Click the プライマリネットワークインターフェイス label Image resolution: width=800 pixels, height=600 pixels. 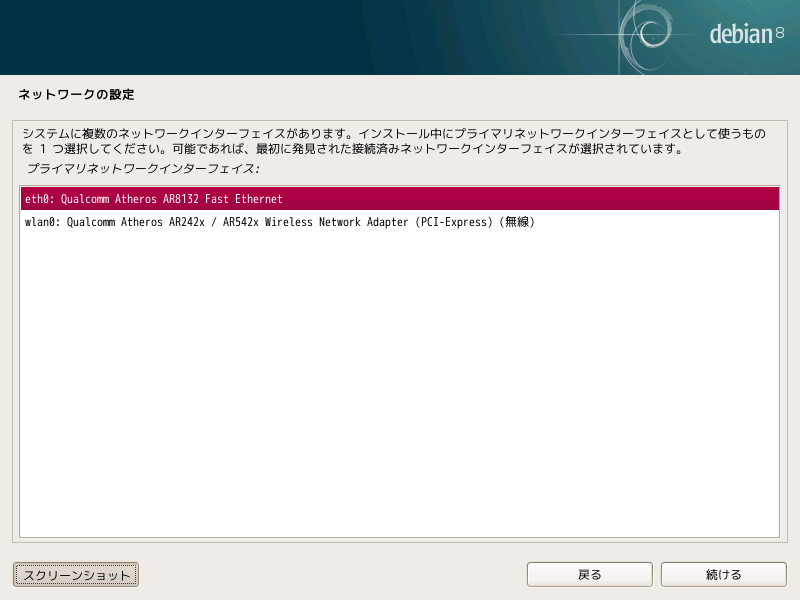(143, 168)
